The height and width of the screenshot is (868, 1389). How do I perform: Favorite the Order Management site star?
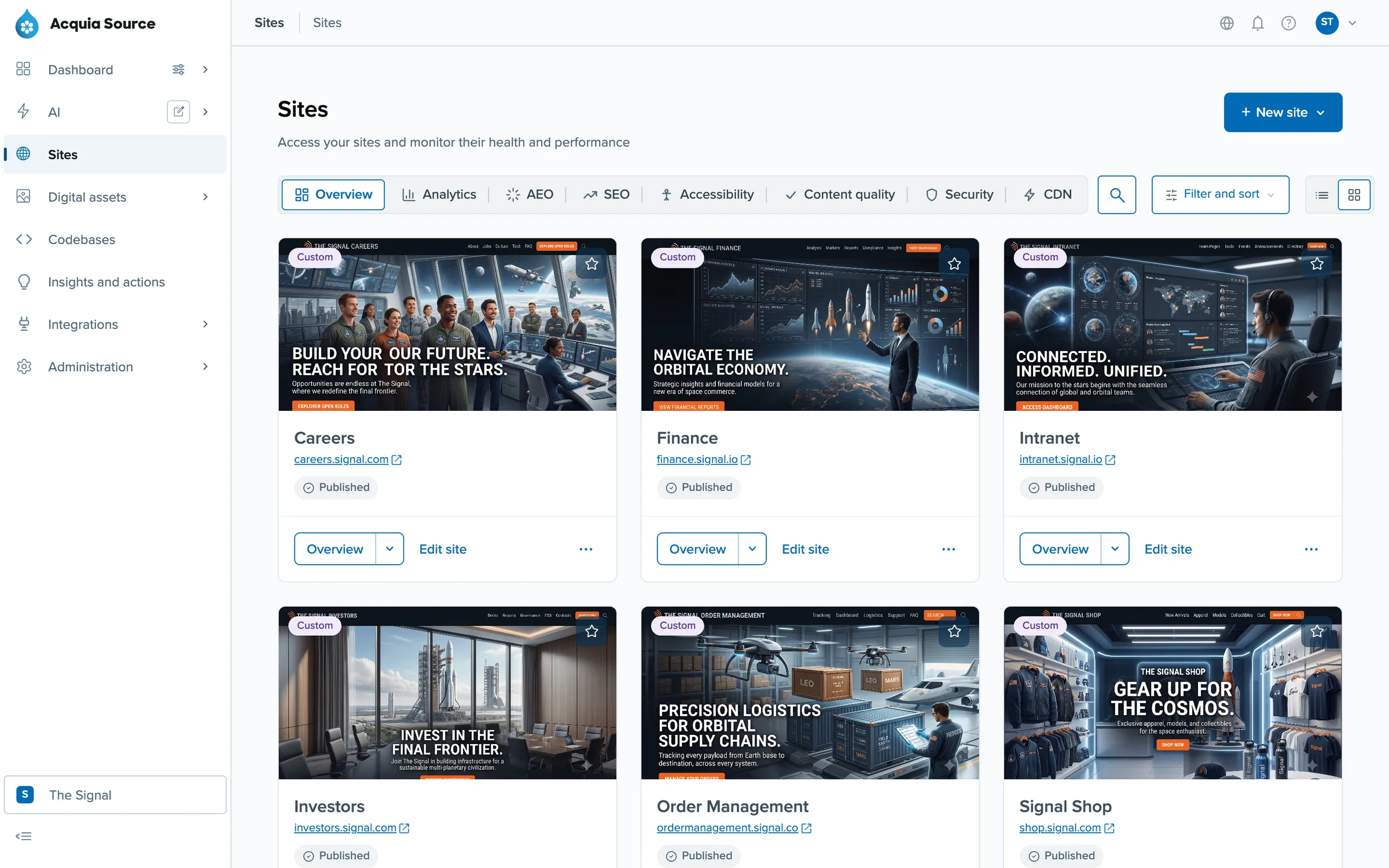point(954,631)
